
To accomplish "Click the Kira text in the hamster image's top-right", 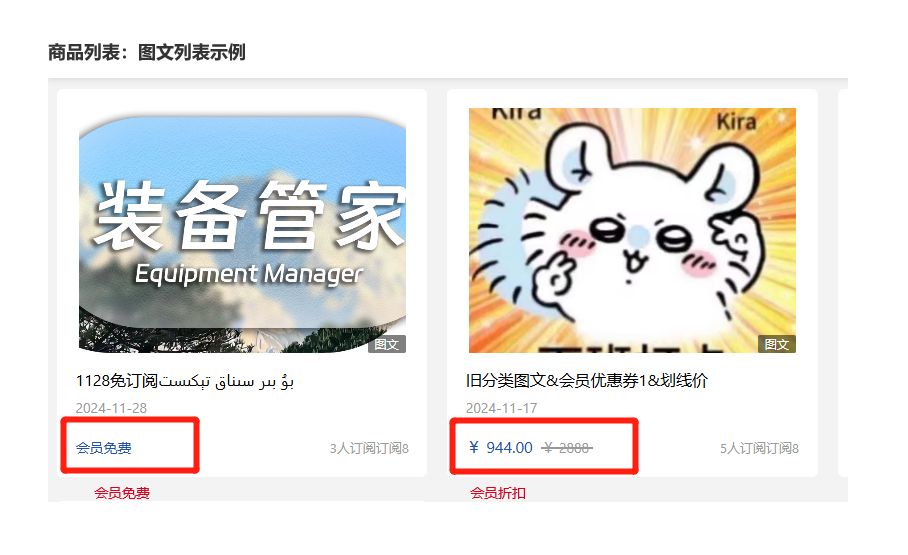I will click(736, 122).
